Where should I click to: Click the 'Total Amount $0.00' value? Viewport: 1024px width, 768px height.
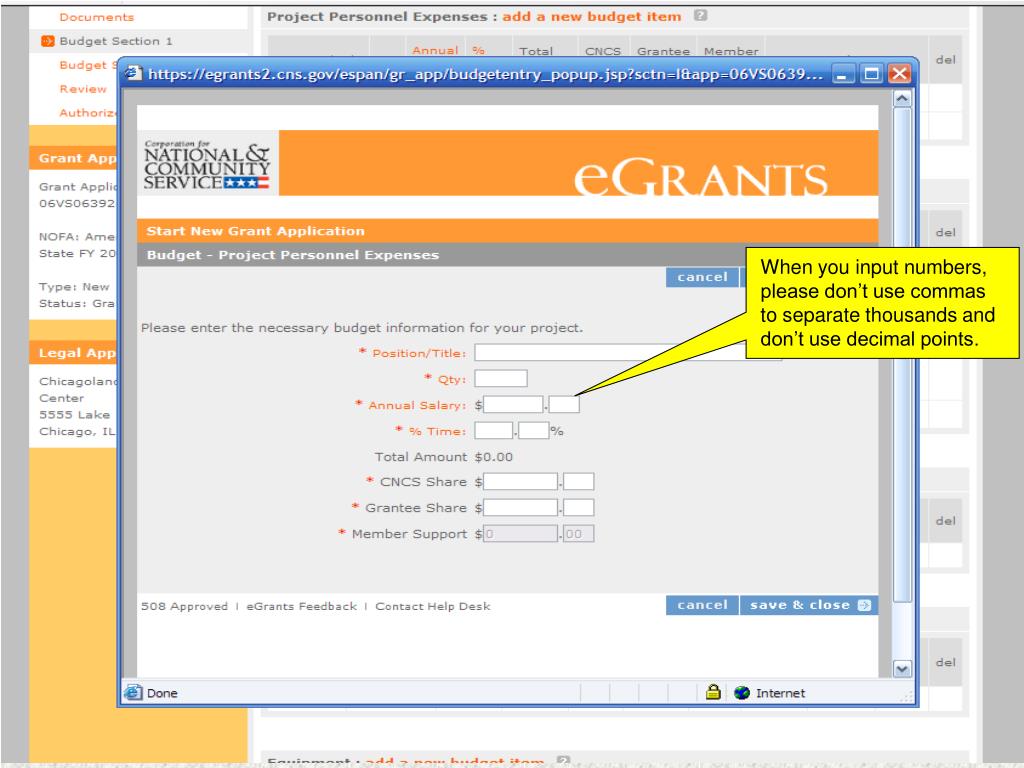[x=493, y=457]
